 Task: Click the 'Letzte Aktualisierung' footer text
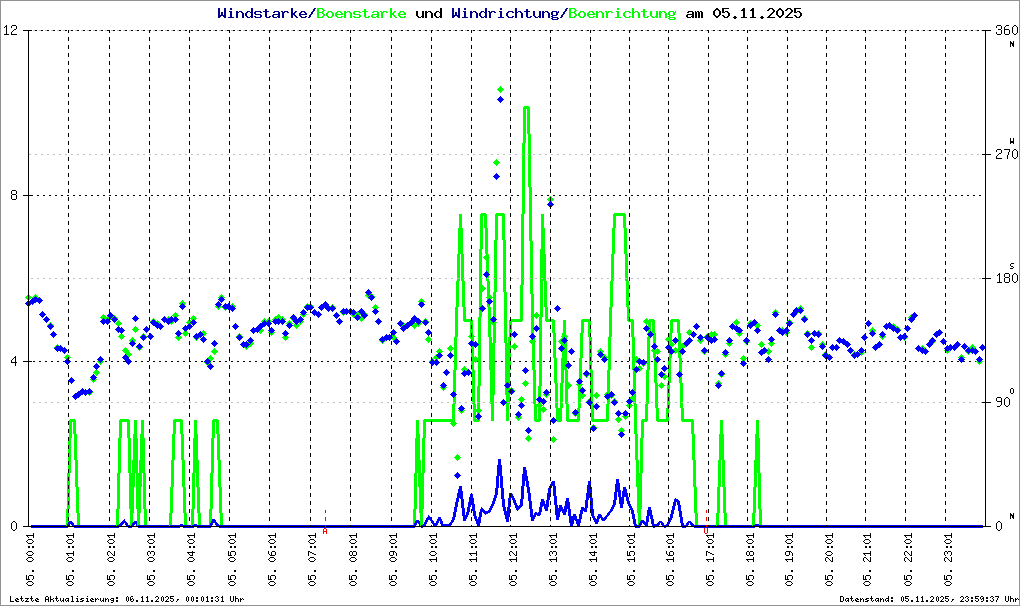(x=127, y=599)
